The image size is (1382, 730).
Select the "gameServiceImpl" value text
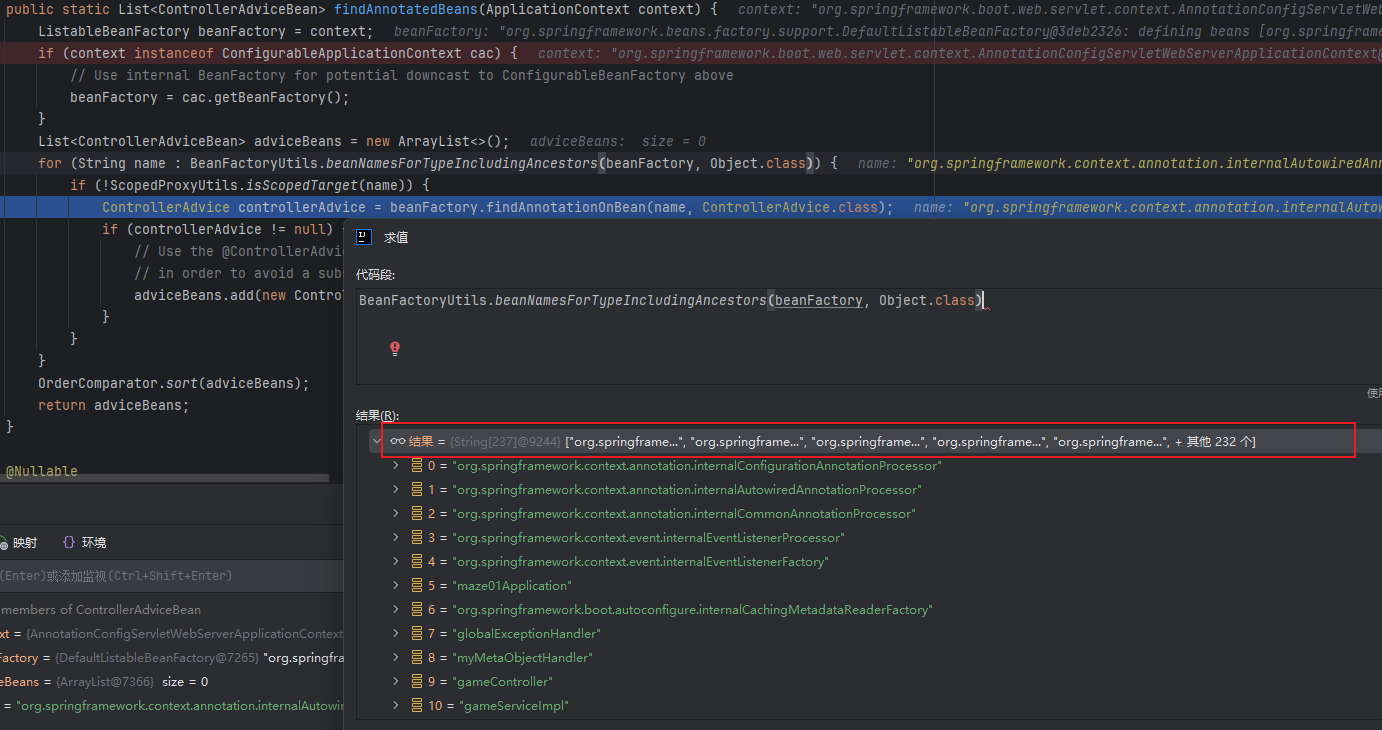point(512,706)
